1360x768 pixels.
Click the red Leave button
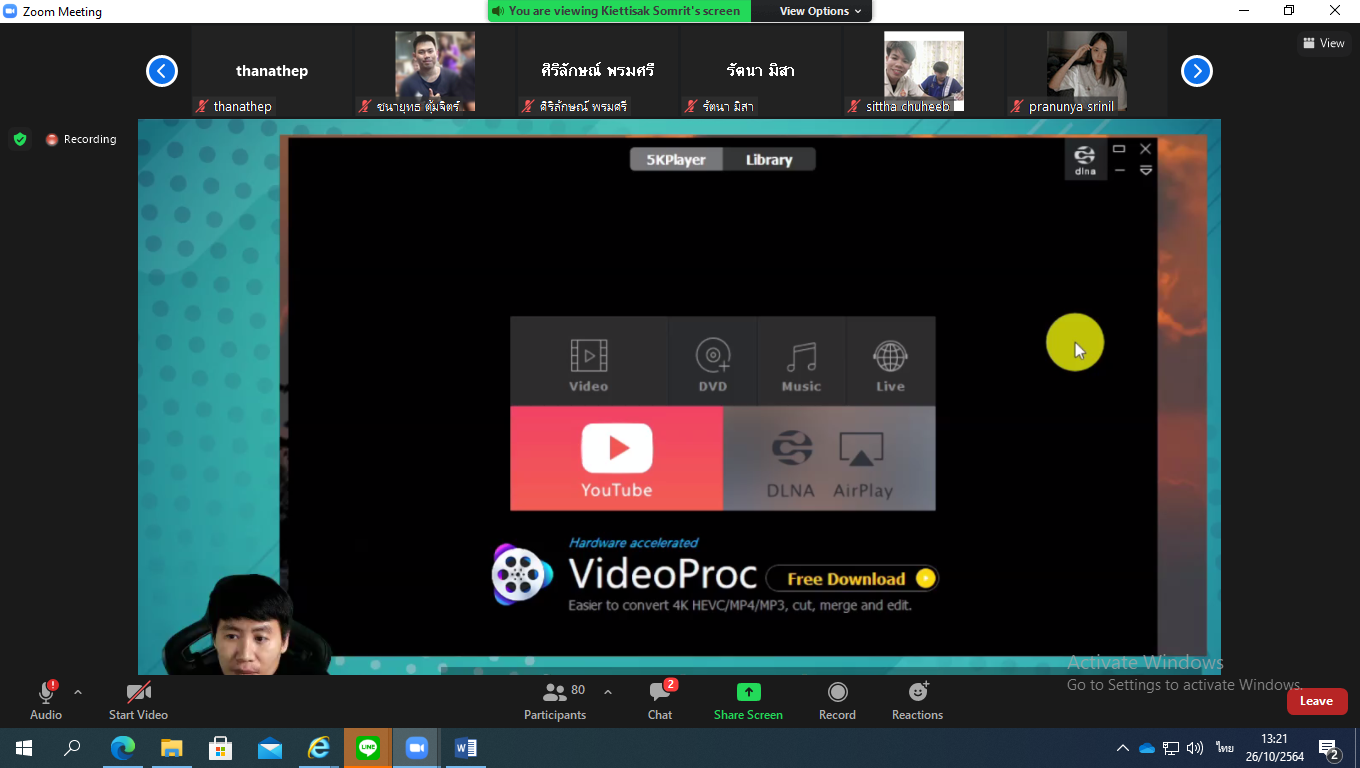(1317, 701)
